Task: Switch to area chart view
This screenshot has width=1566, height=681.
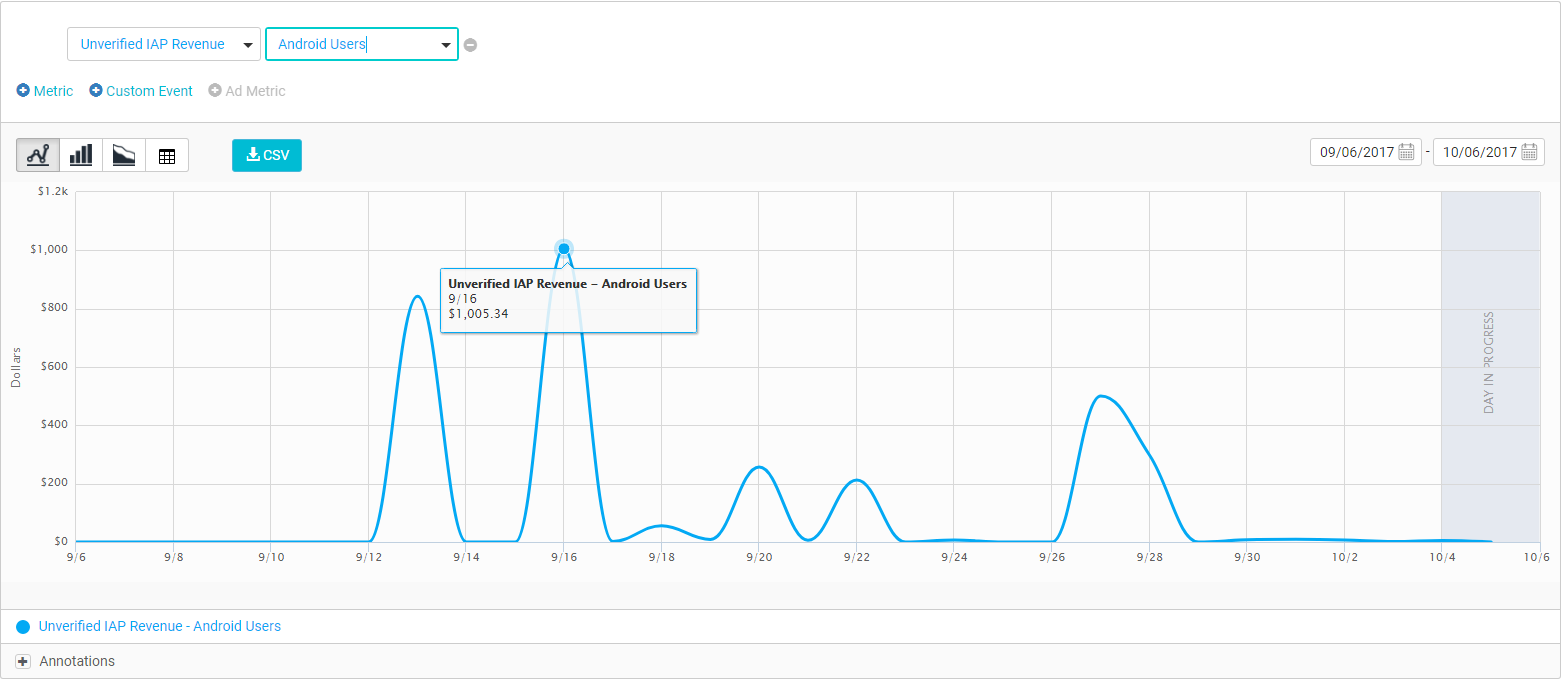Action: [x=124, y=155]
